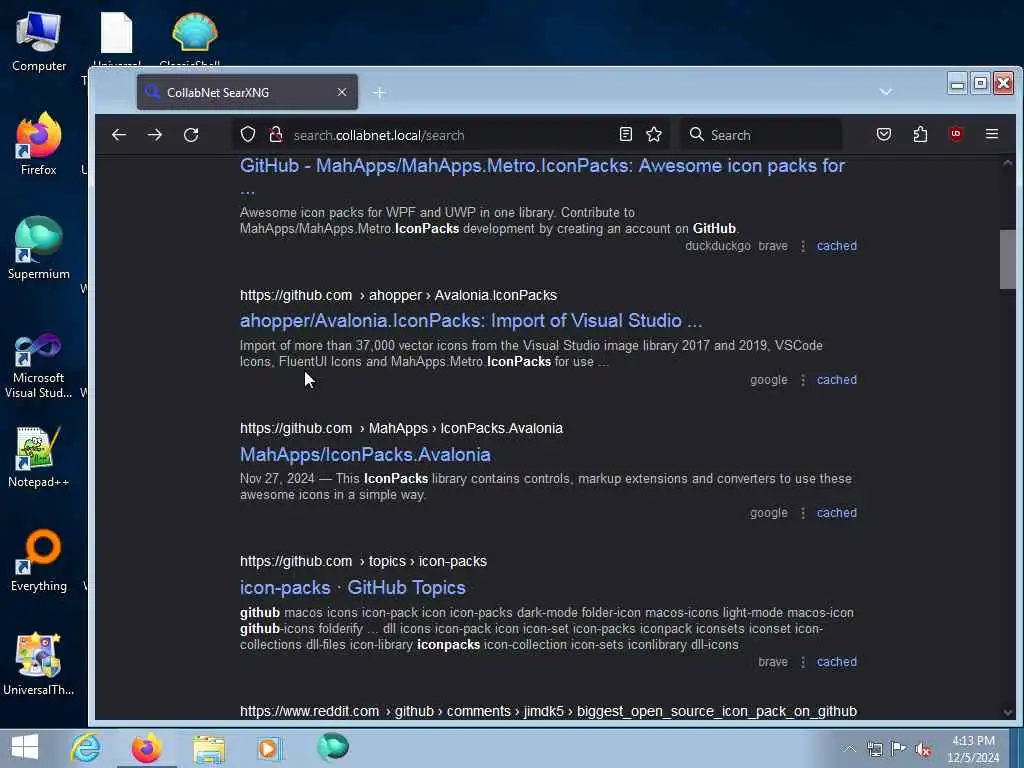Open the Pocket save icon
This screenshot has height=768, width=1024.
tap(884, 135)
